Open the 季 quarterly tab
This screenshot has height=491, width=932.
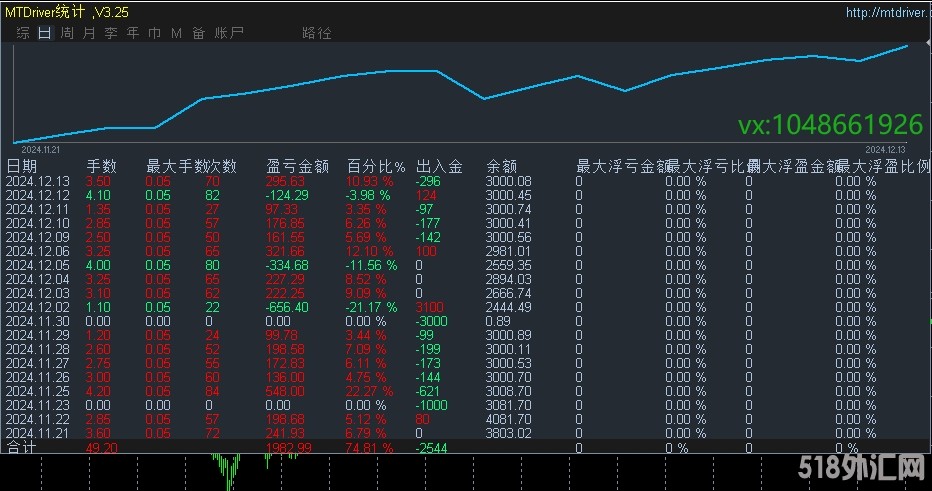pos(111,33)
